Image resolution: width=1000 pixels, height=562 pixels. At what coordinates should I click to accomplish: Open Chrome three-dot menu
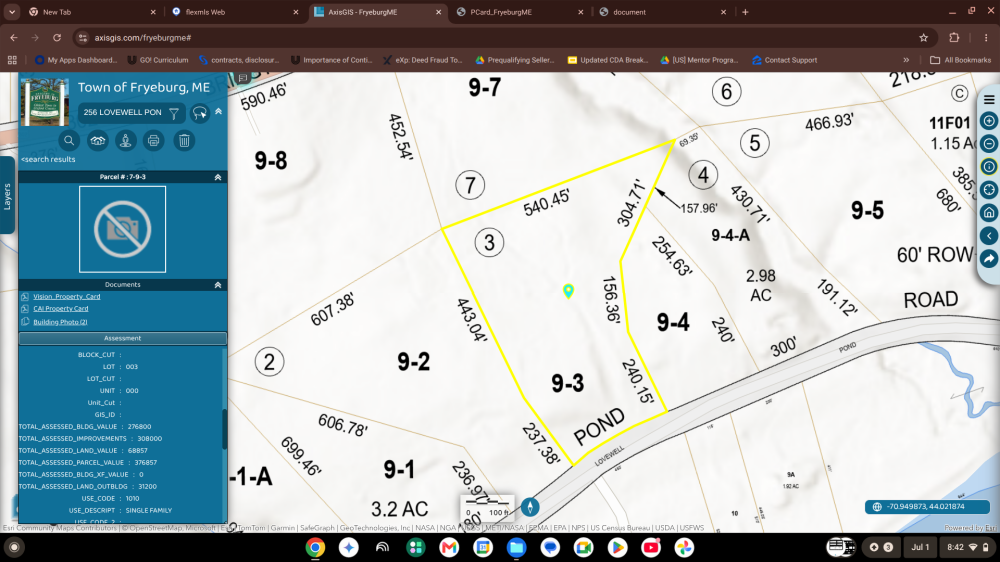(x=986, y=38)
